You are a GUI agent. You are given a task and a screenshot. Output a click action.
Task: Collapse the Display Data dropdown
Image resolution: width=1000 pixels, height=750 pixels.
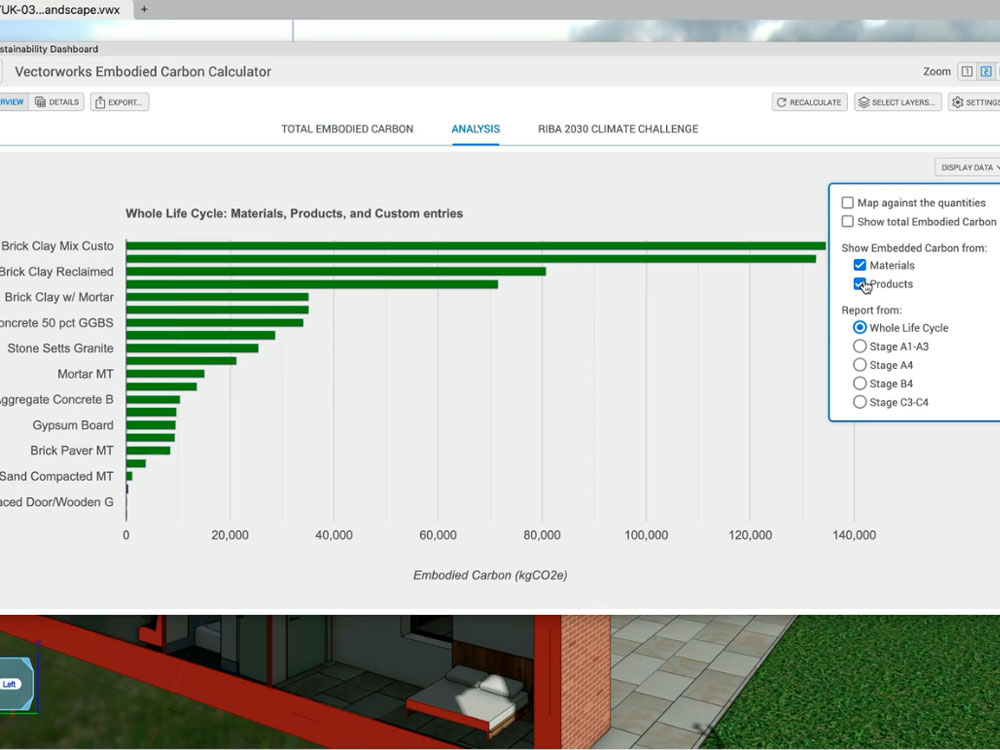pyautogui.click(x=968, y=167)
